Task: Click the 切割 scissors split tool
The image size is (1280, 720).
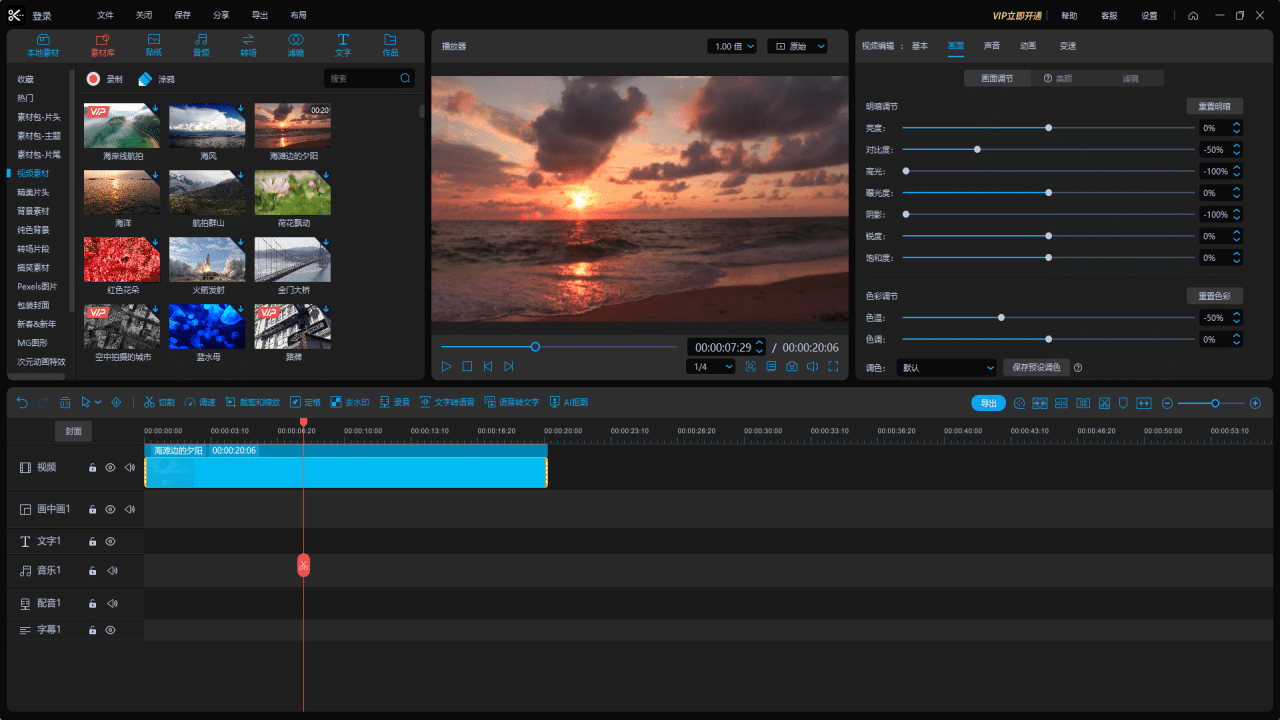Action: 159,402
